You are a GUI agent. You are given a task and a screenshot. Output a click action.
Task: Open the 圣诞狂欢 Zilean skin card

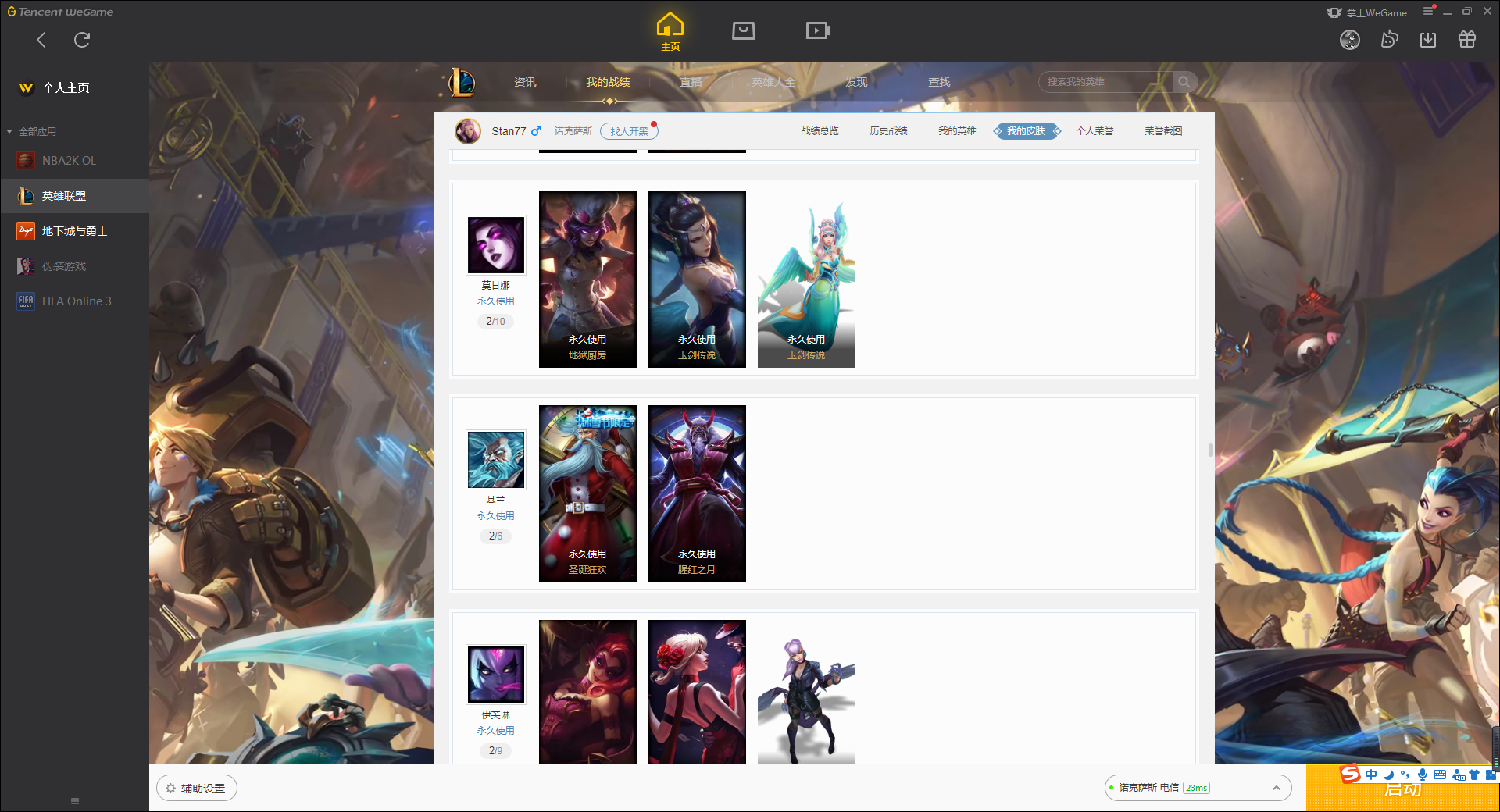(587, 493)
